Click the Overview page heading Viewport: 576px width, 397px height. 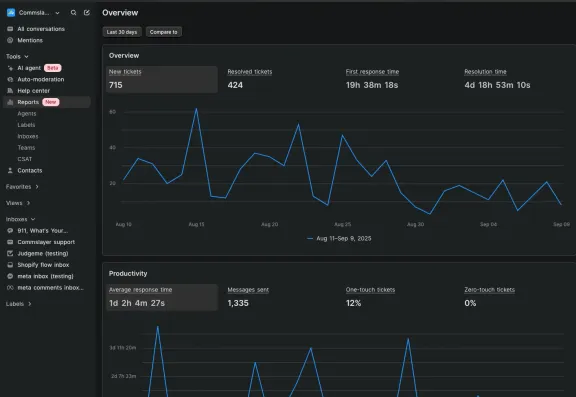(x=120, y=13)
